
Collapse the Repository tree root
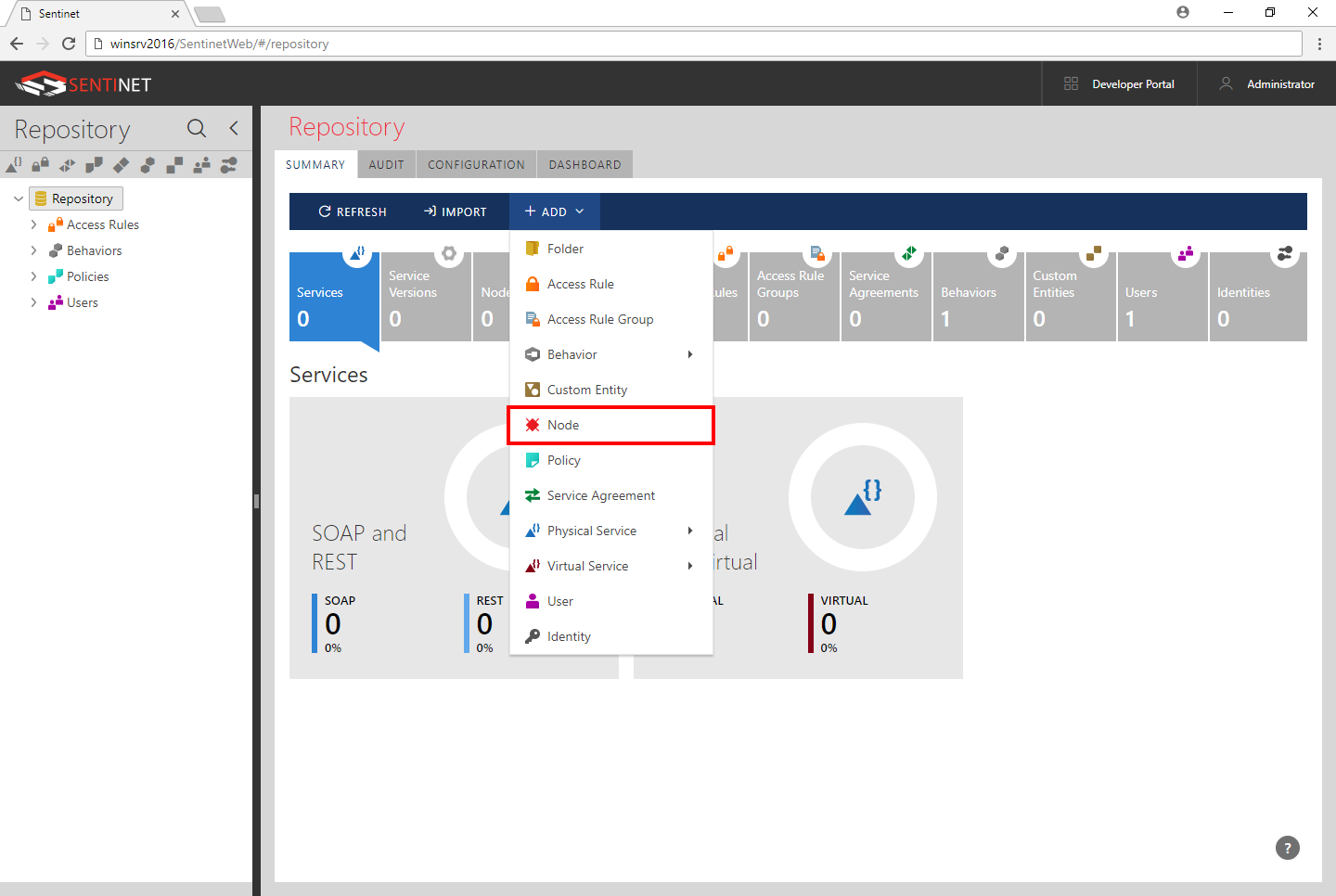pyautogui.click(x=19, y=198)
